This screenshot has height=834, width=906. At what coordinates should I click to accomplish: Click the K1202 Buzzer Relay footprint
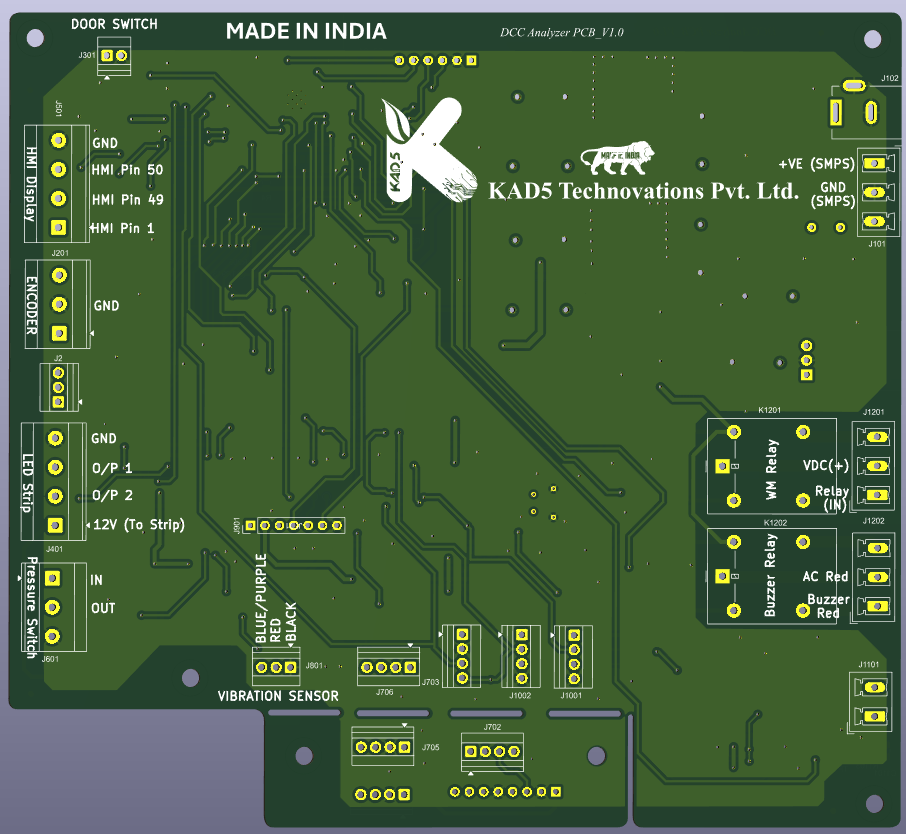coord(771,576)
